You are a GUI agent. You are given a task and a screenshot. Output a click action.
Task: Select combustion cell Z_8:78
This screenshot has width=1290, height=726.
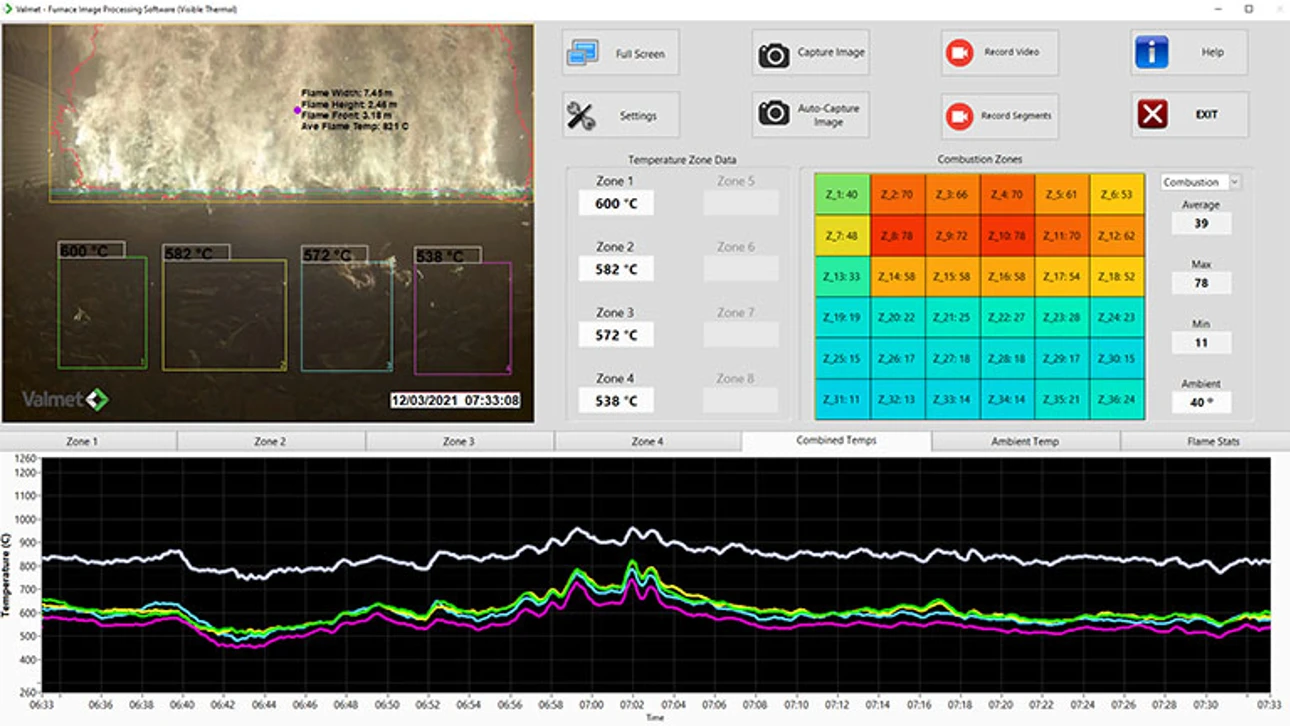pyautogui.click(x=896, y=236)
